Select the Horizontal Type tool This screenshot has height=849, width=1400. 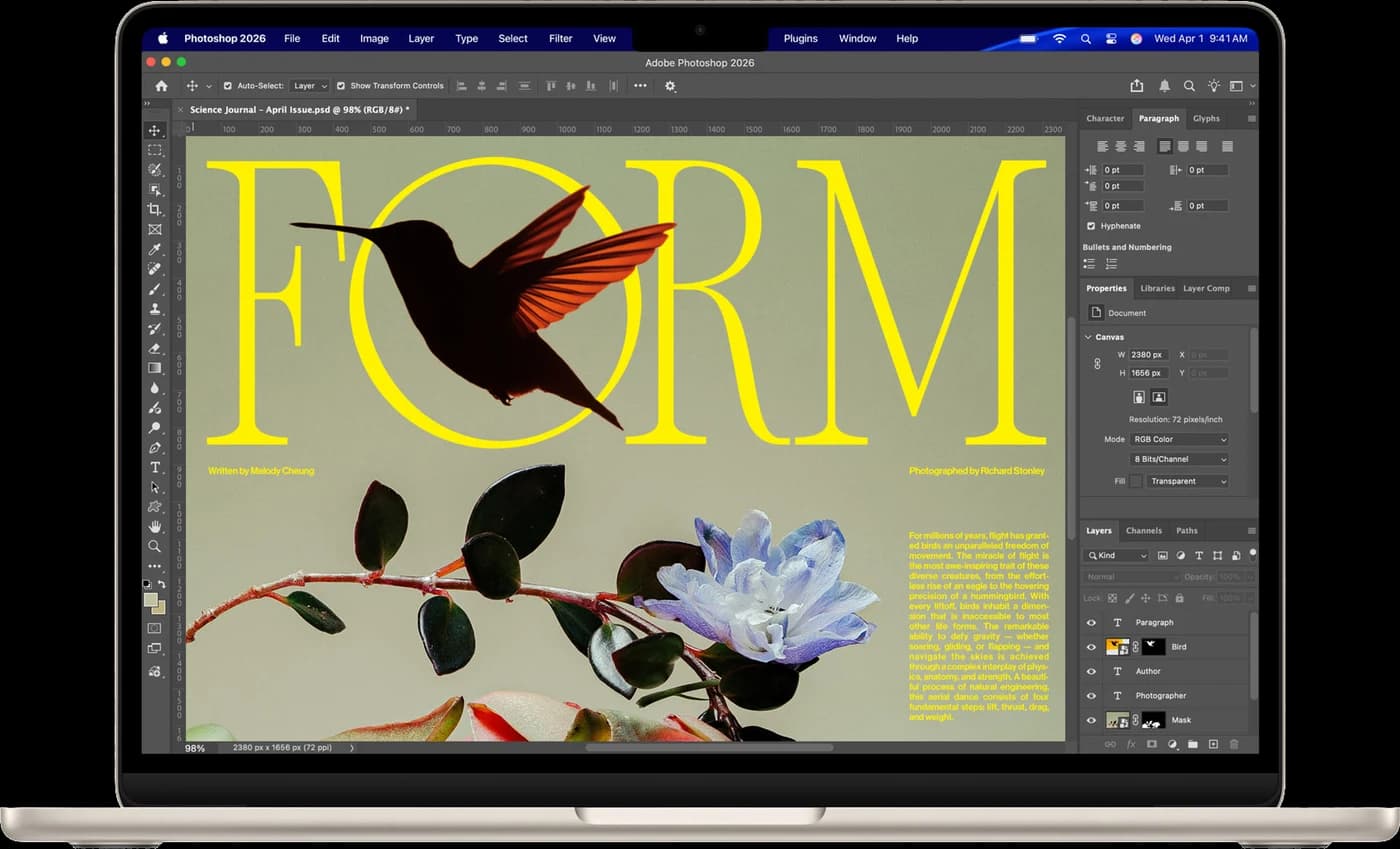coord(154,467)
